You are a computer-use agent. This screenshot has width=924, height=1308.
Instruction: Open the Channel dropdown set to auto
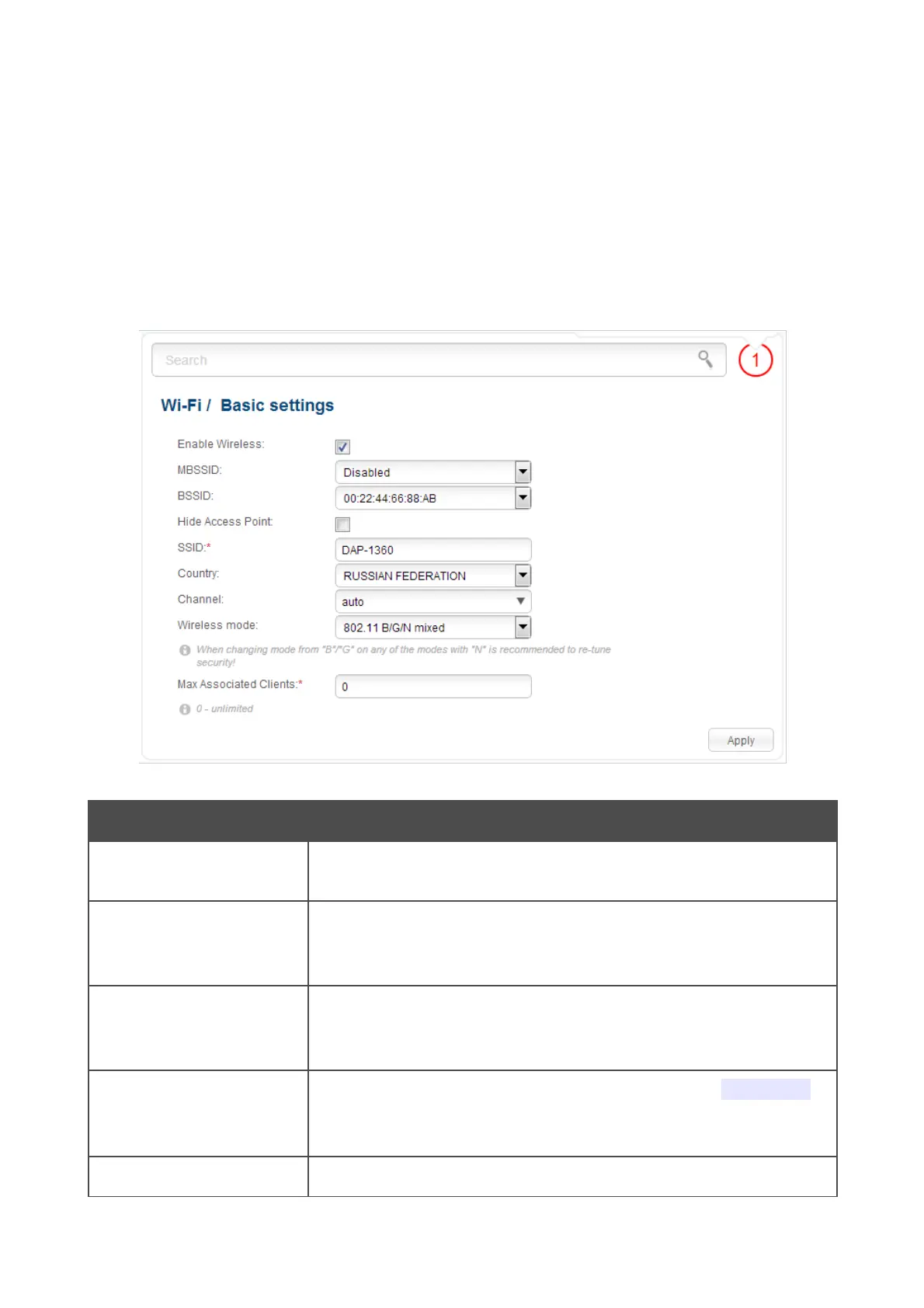(x=433, y=601)
